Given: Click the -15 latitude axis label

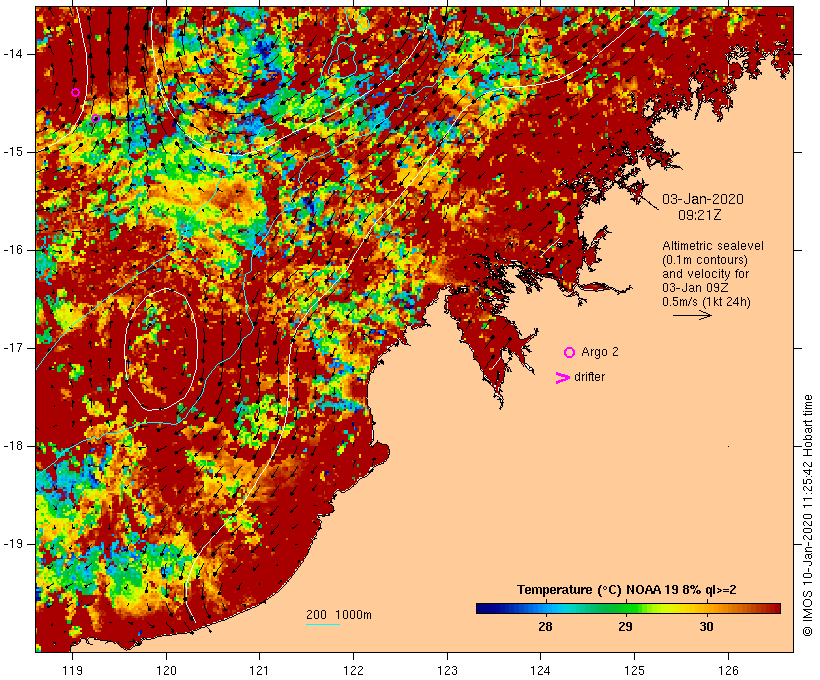Looking at the screenshot, I should 12,152.
